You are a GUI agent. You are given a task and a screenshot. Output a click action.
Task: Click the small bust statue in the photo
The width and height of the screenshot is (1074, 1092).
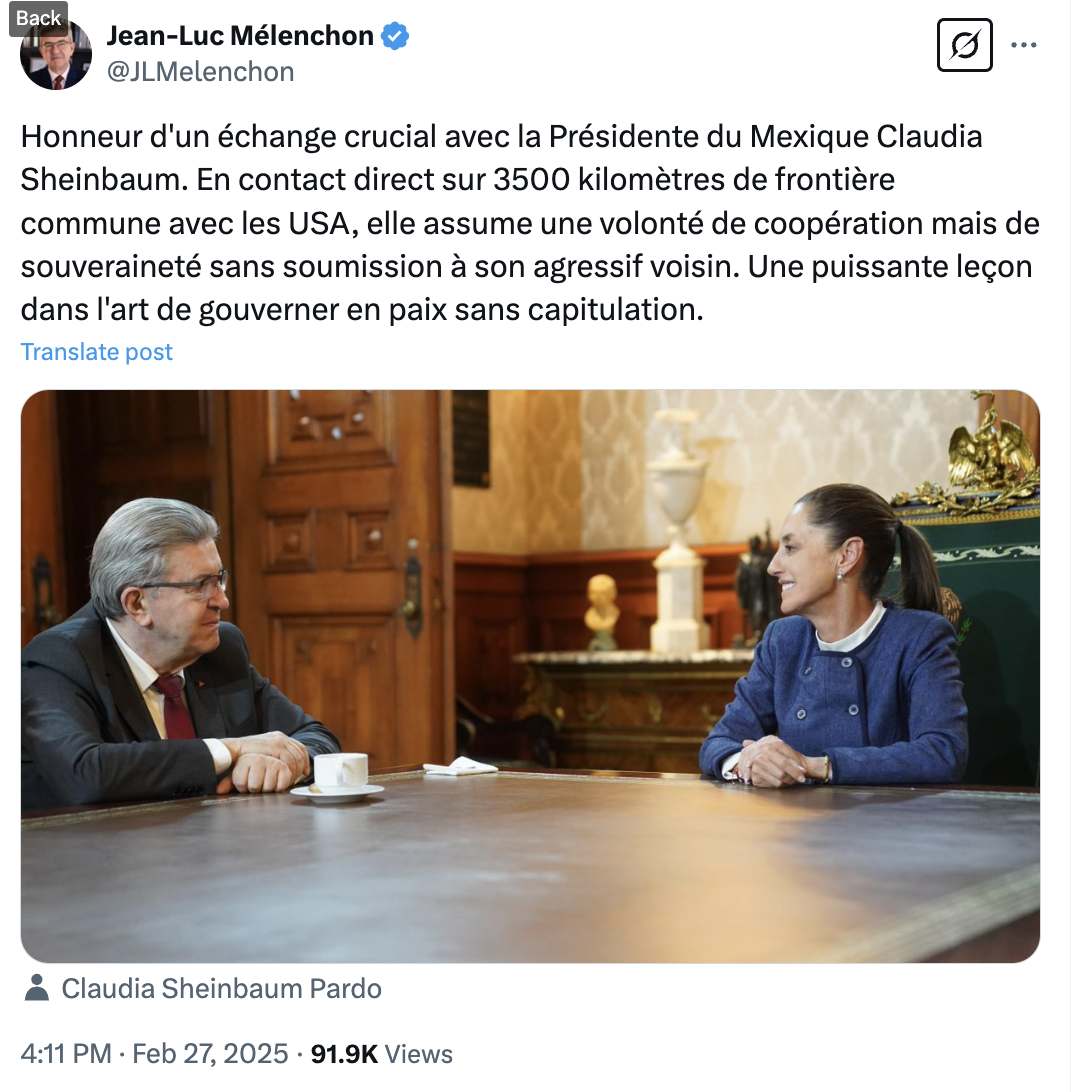coord(601,609)
